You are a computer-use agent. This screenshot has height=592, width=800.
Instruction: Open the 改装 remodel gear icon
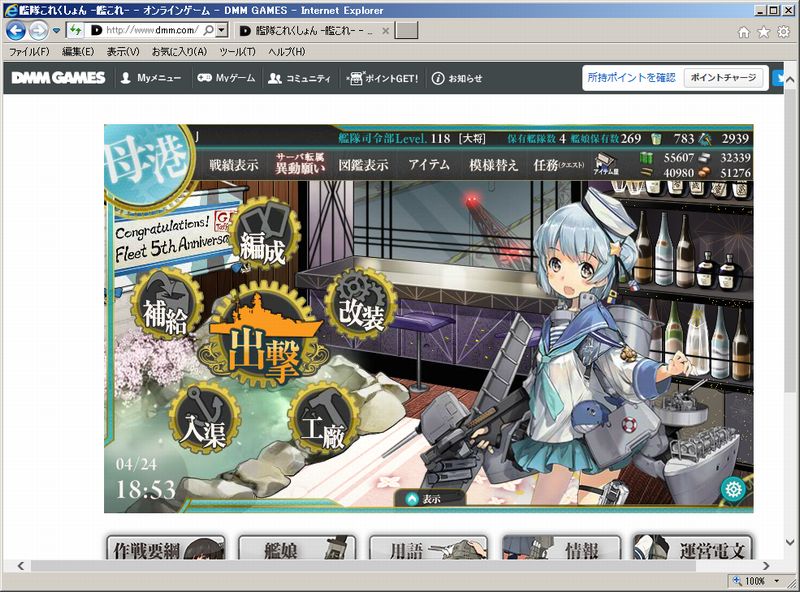361,303
